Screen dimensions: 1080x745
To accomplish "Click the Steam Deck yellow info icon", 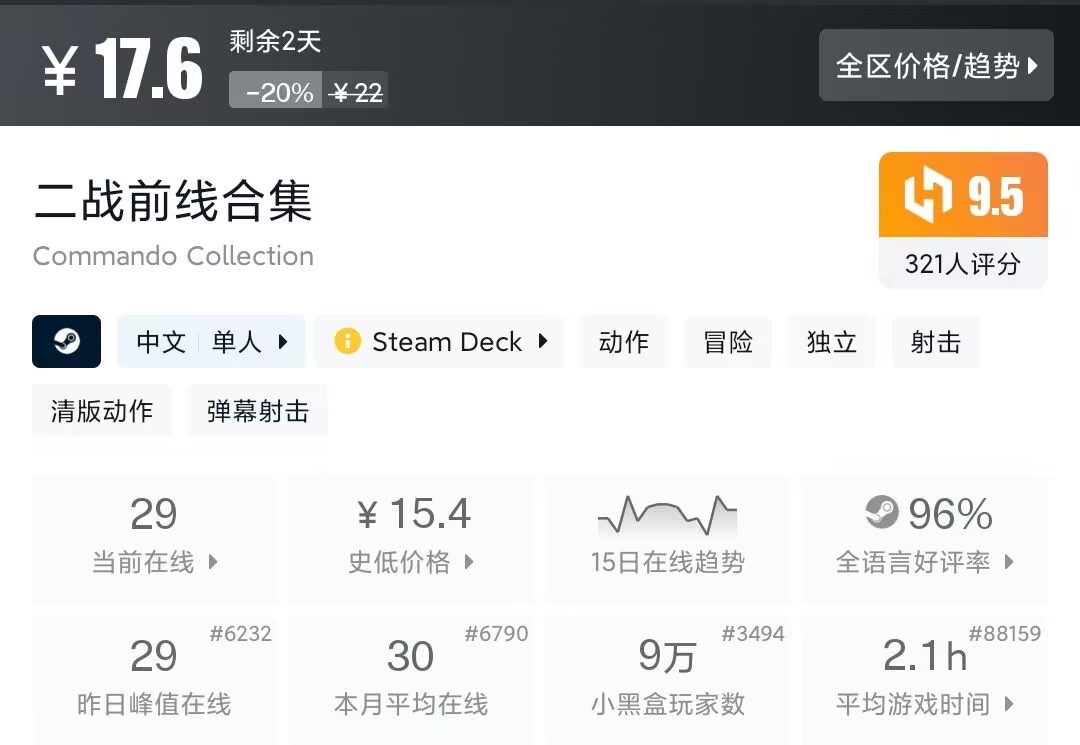I will point(347,342).
